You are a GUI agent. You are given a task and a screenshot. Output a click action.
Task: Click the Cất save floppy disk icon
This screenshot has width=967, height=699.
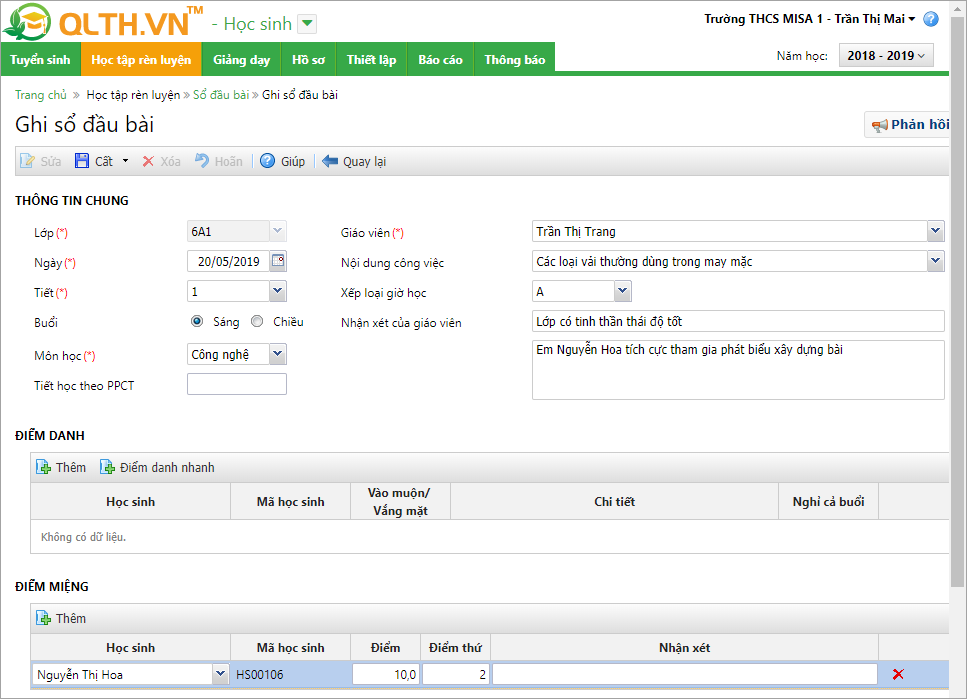81,161
